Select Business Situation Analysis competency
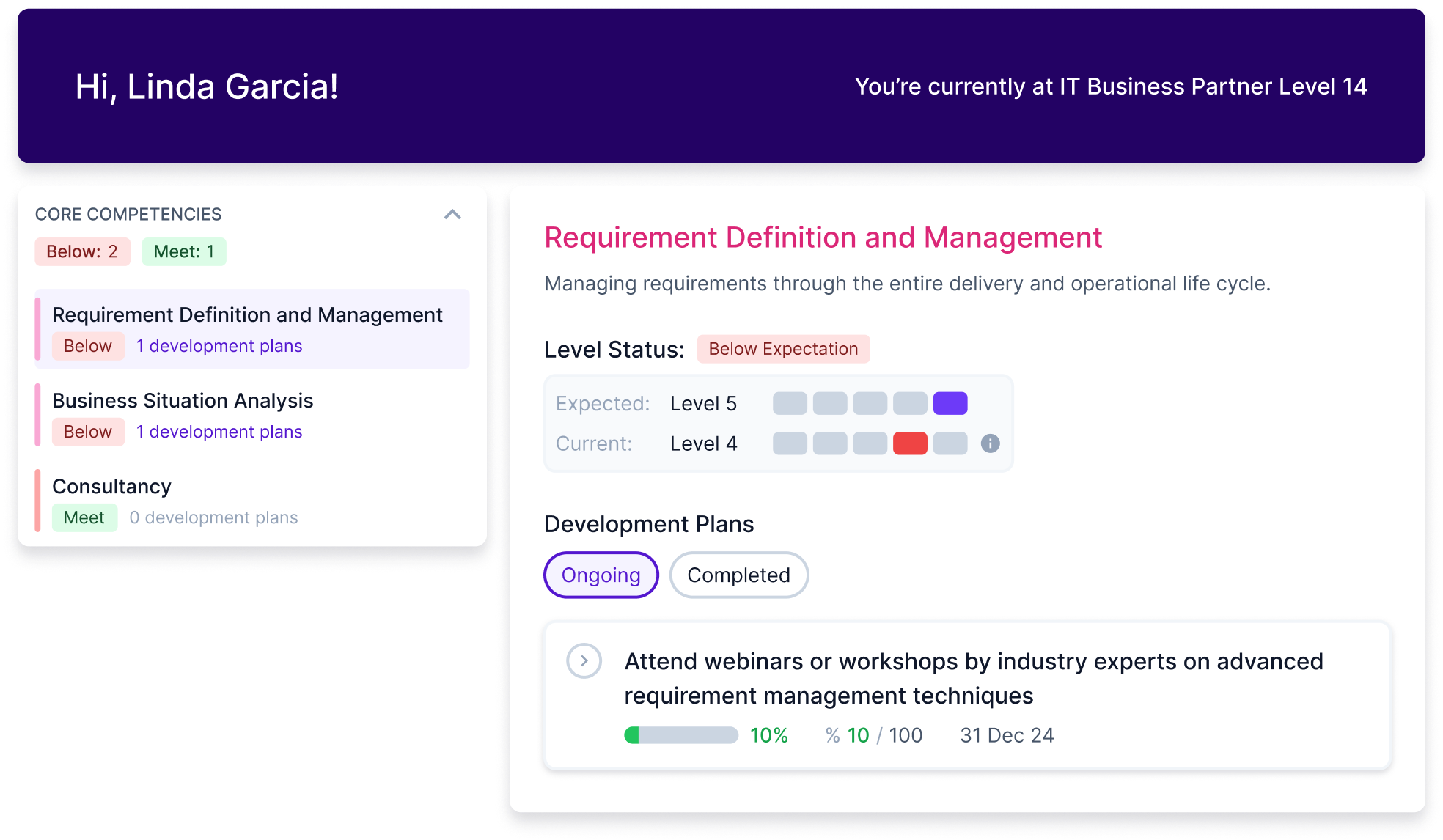The image size is (1443, 840). (x=183, y=401)
